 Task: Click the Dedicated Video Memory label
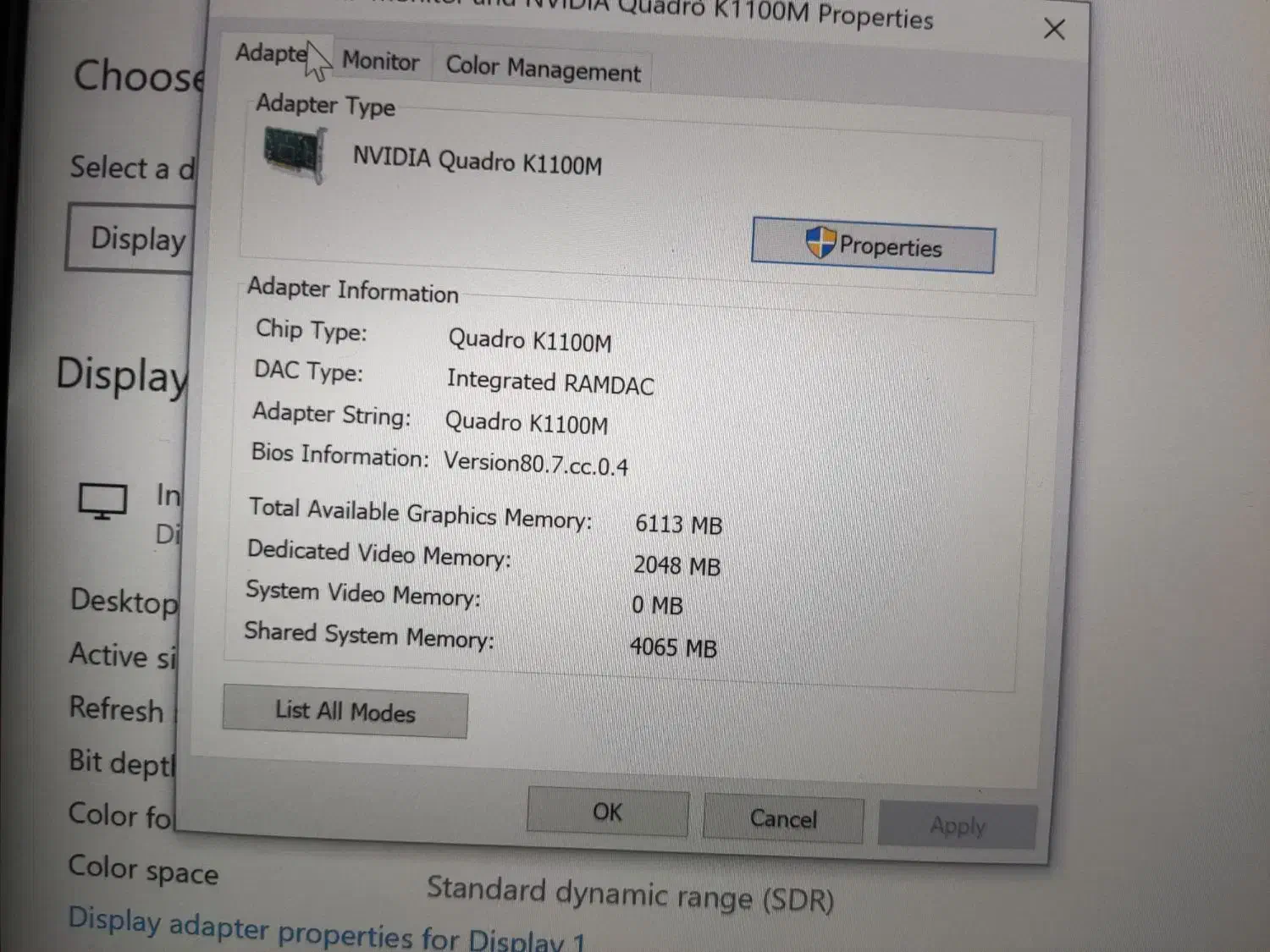tap(379, 554)
